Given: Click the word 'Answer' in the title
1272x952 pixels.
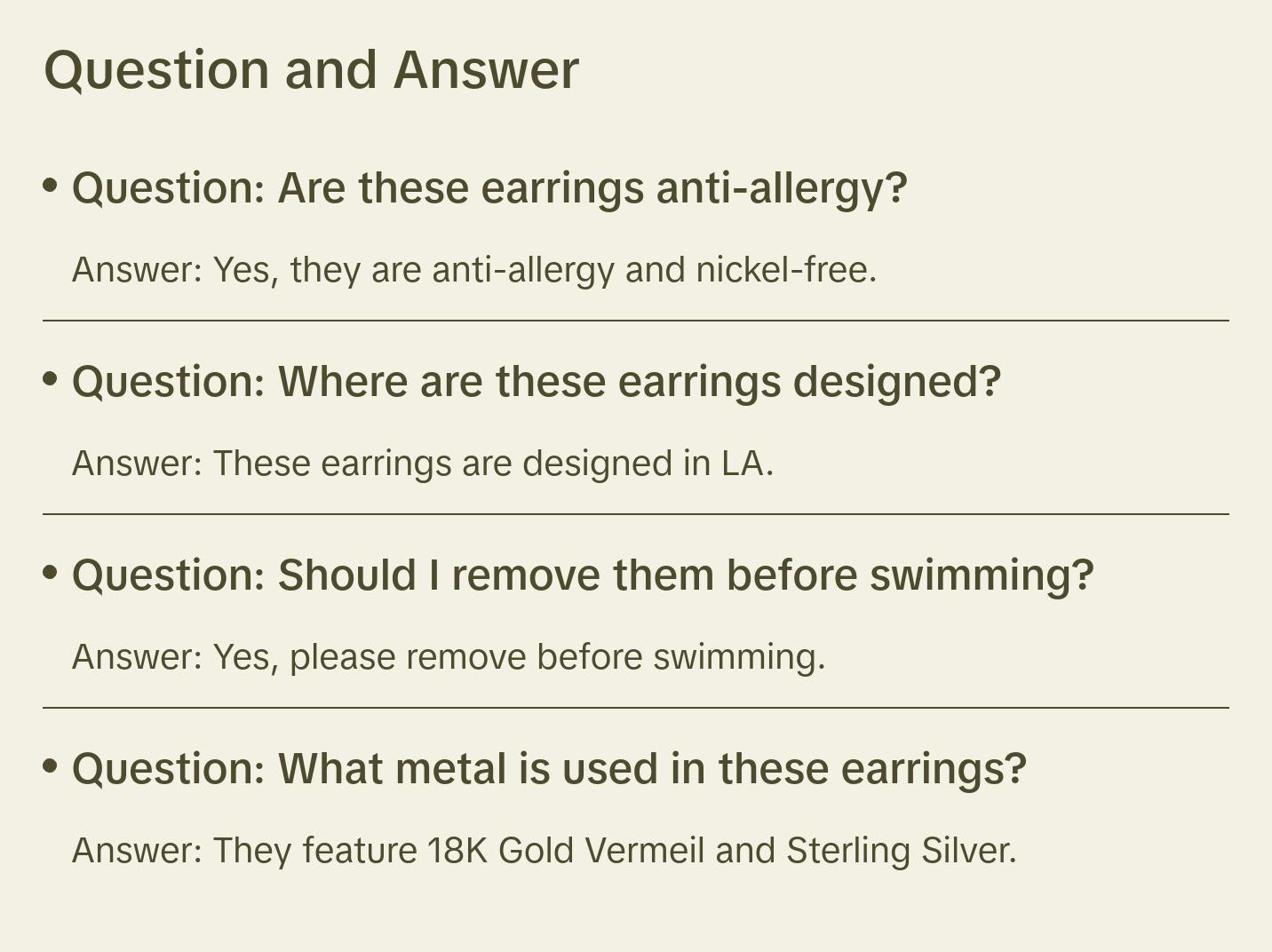Looking at the screenshot, I should click(x=485, y=69).
